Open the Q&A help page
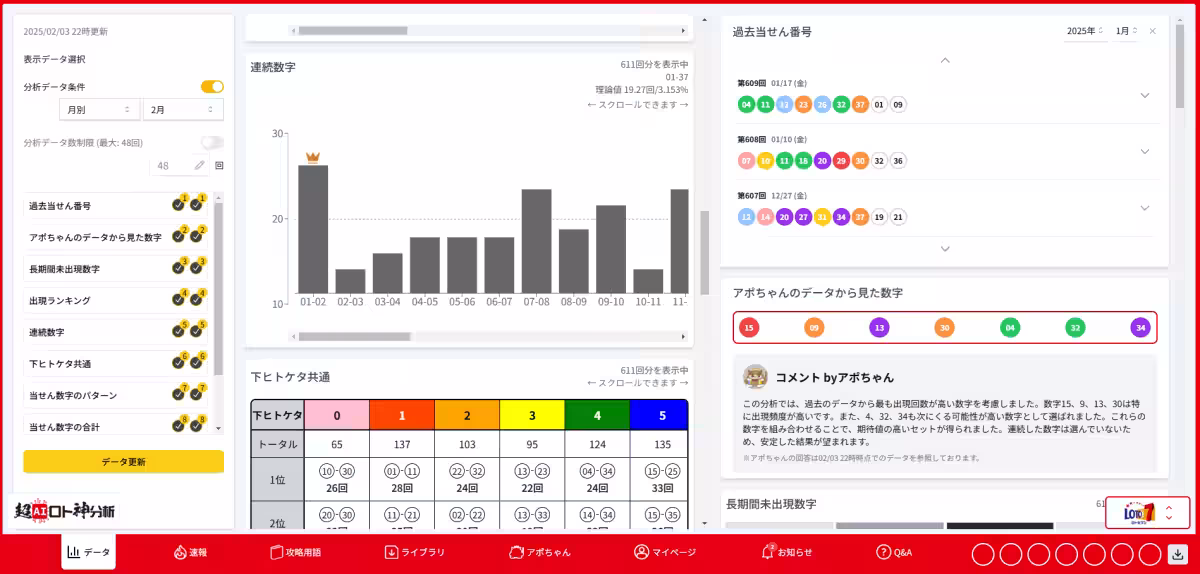The width and height of the screenshot is (1200, 574). click(894, 552)
